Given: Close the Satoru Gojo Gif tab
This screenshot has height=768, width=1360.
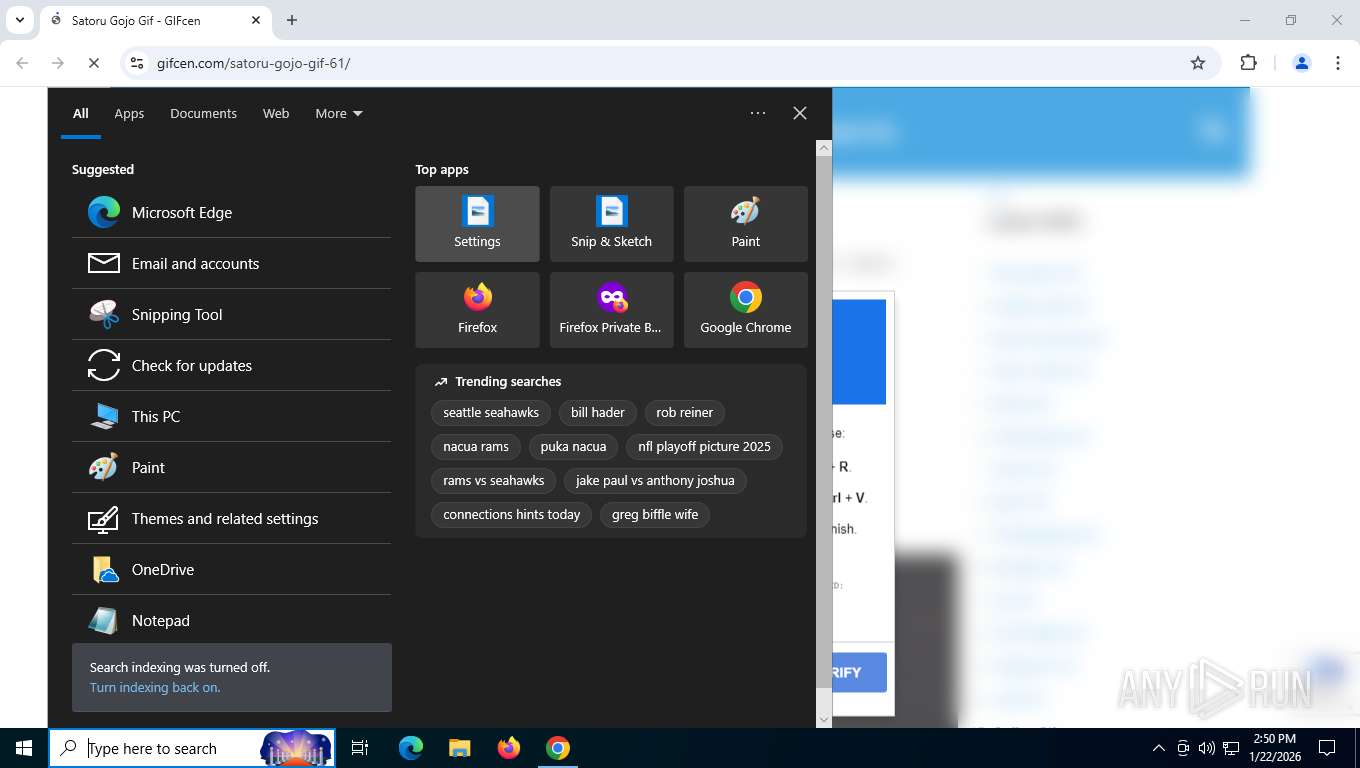Looking at the screenshot, I should pyautogui.click(x=256, y=20).
